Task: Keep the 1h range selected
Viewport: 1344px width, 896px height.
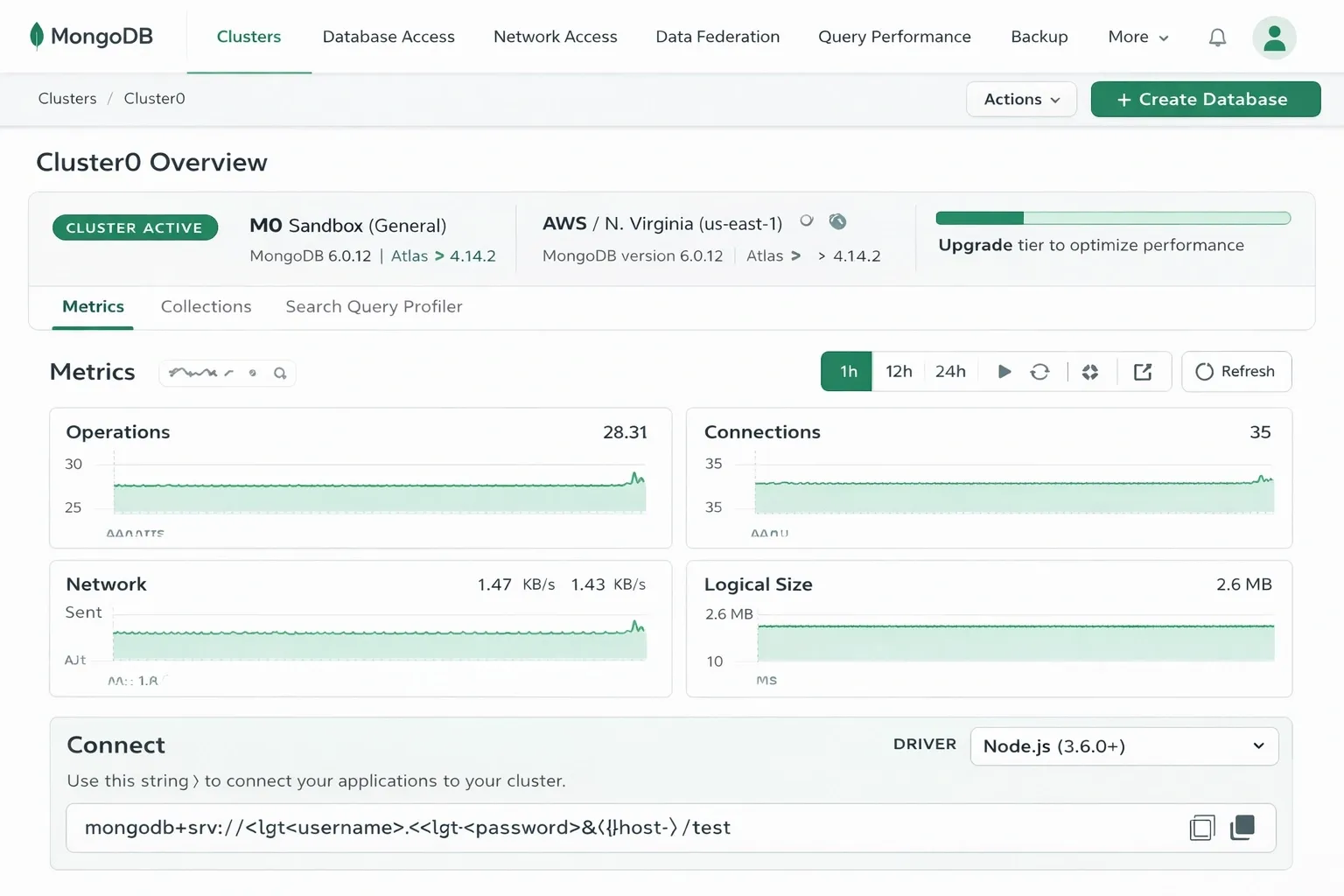Action: click(x=845, y=371)
